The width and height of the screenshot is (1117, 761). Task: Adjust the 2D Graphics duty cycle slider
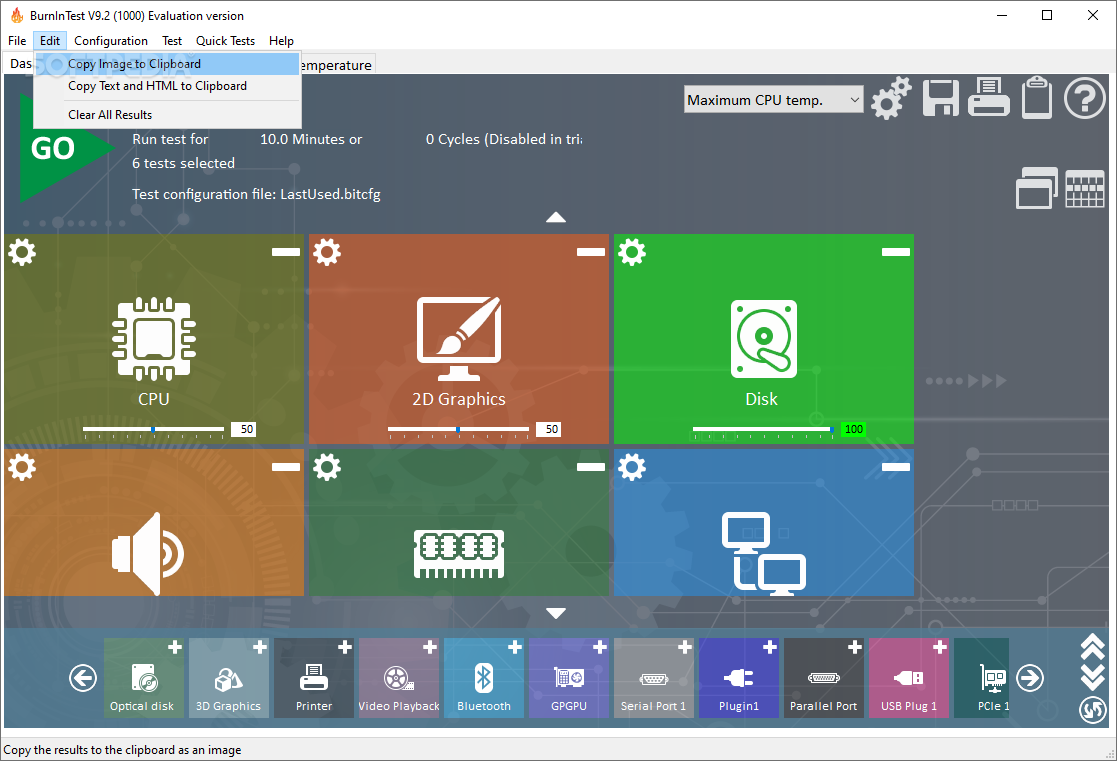[458, 430]
